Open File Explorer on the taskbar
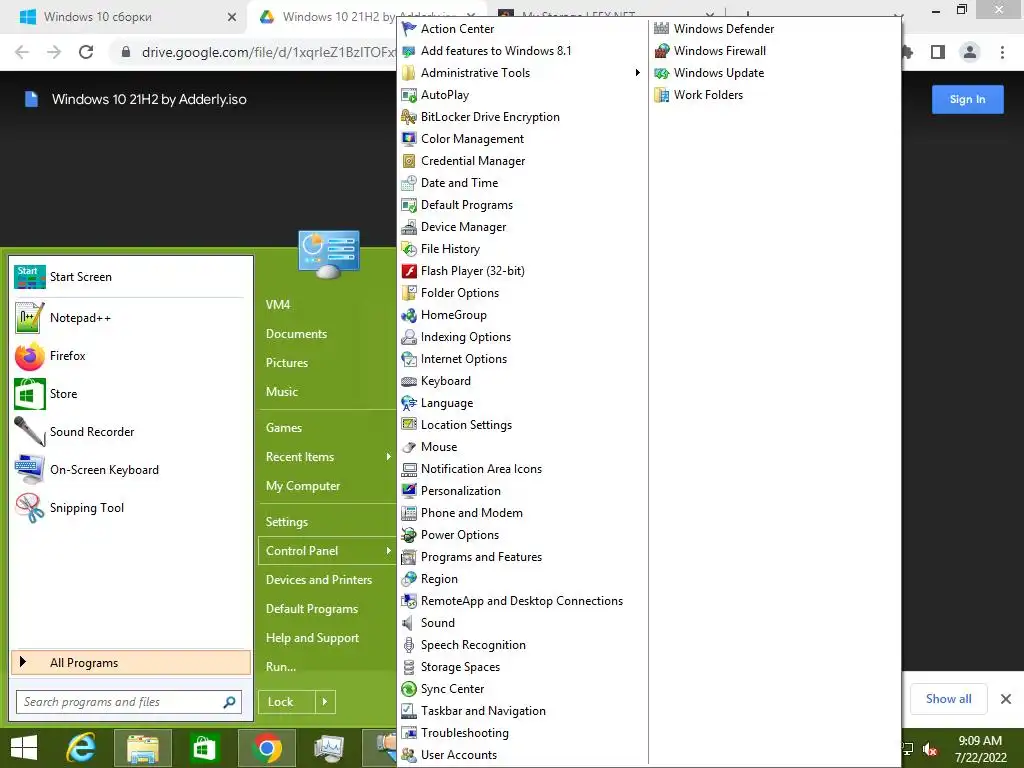The height and width of the screenshot is (768, 1024). pos(142,748)
